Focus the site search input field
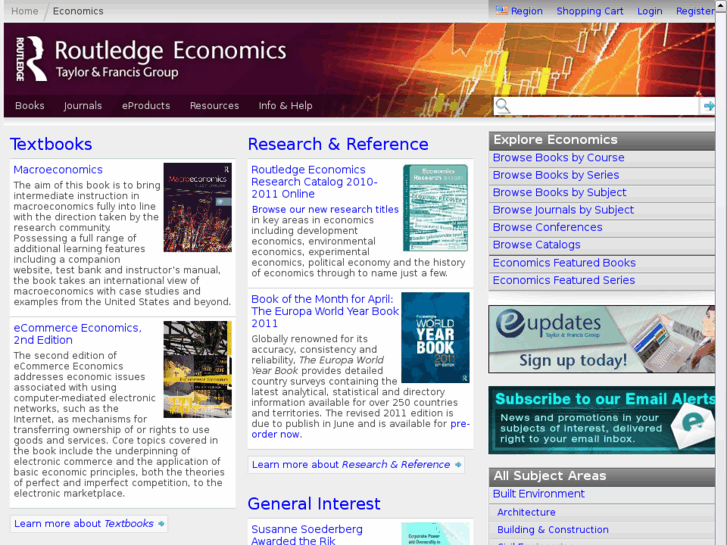 [604, 106]
